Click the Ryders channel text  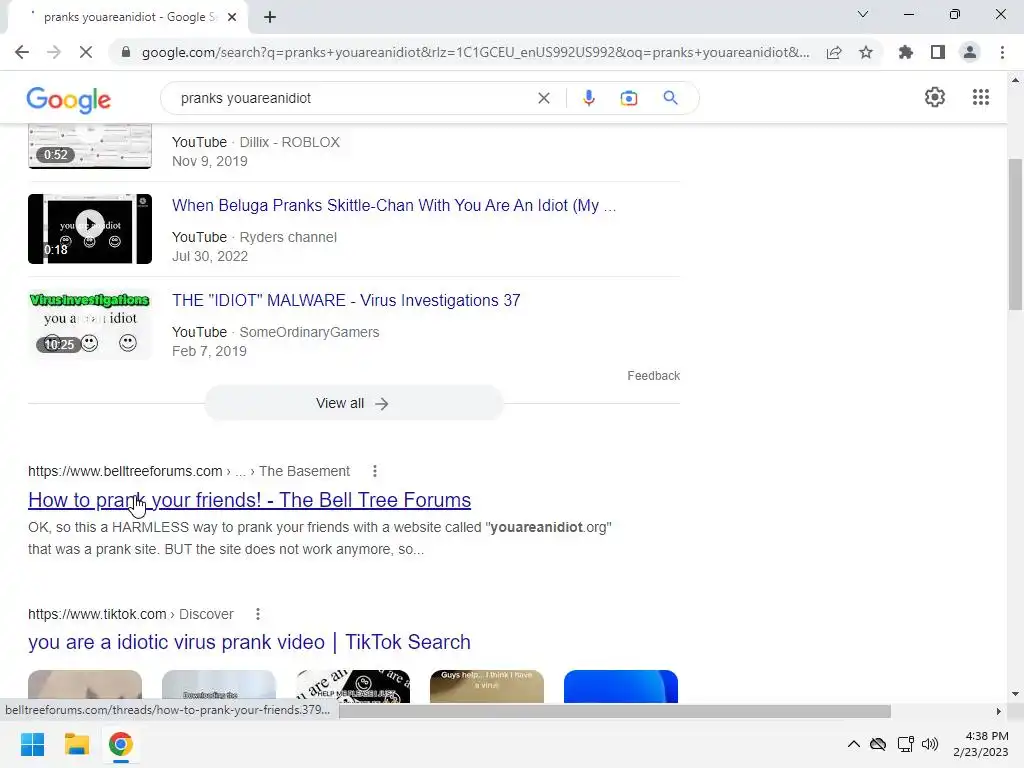[x=288, y=237]
